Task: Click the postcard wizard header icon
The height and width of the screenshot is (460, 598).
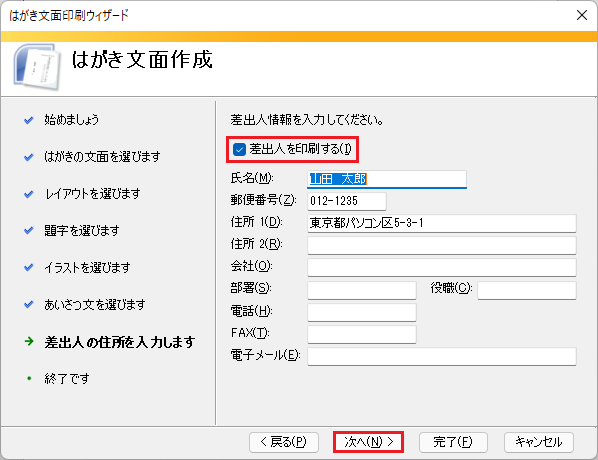Action: [37, 67]
